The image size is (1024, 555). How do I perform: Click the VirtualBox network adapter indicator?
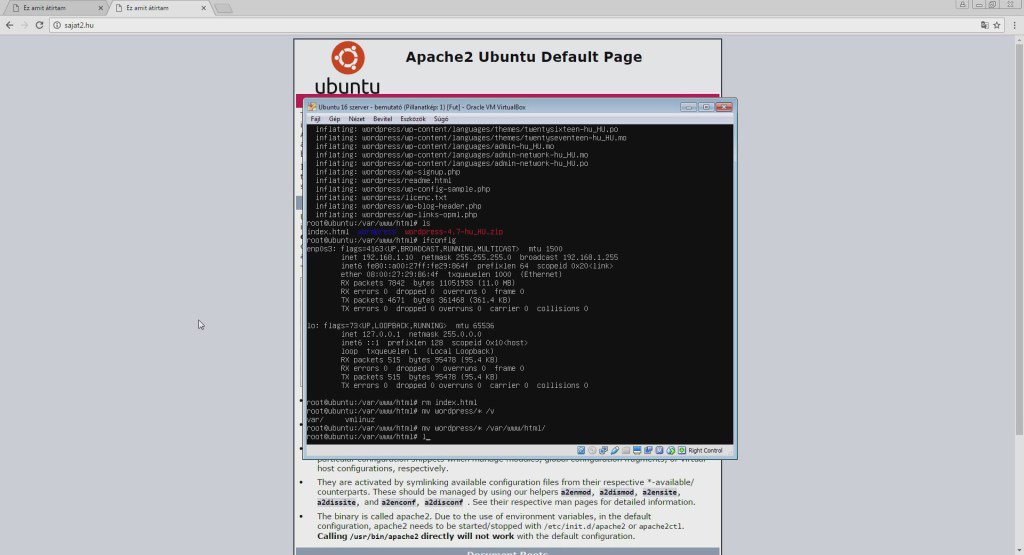coord(603,451)
